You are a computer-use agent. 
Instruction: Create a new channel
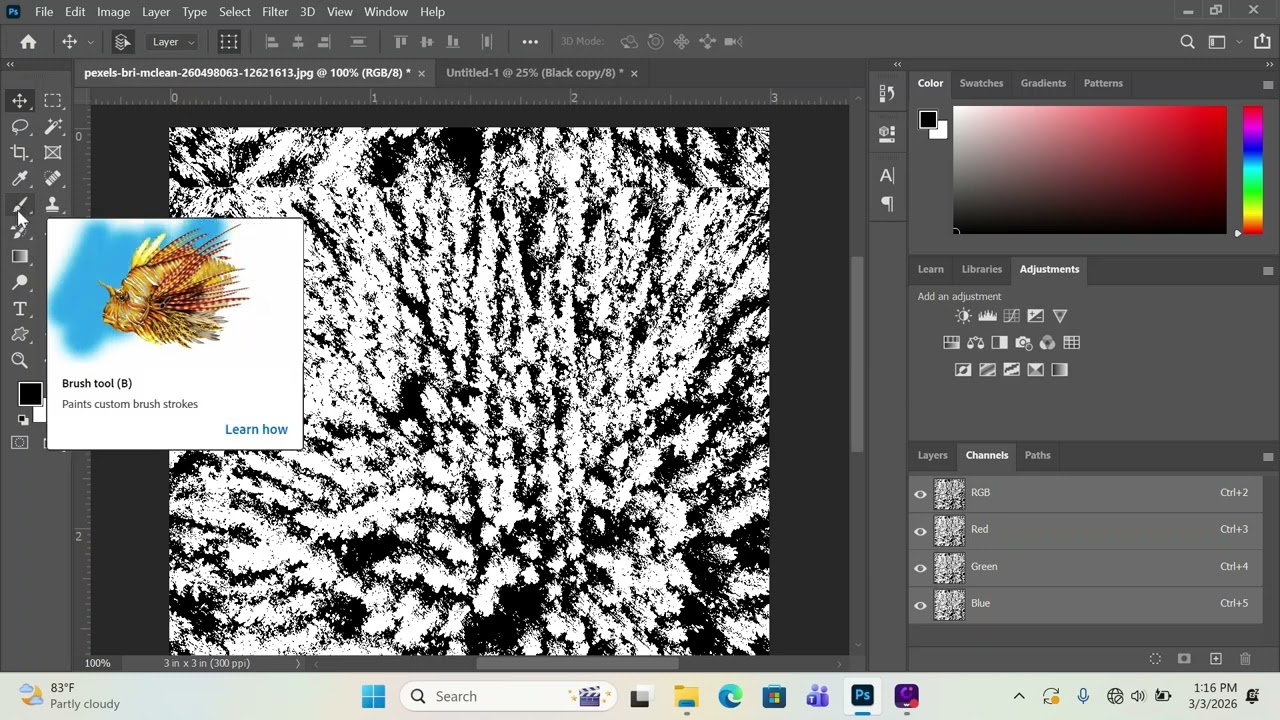click(1216, 659)
